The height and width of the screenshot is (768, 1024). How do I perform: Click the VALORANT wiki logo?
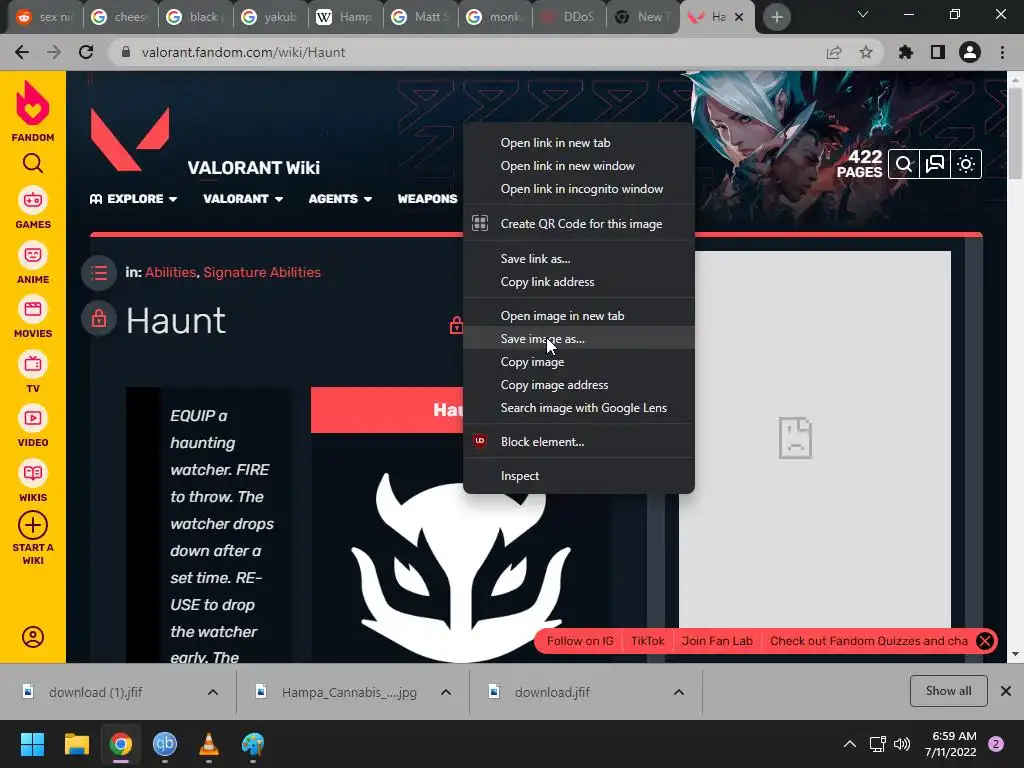point(130,138)
